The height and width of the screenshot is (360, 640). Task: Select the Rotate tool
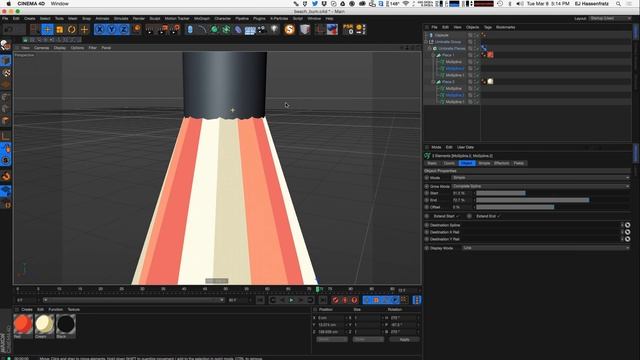[x=72, y=29]
